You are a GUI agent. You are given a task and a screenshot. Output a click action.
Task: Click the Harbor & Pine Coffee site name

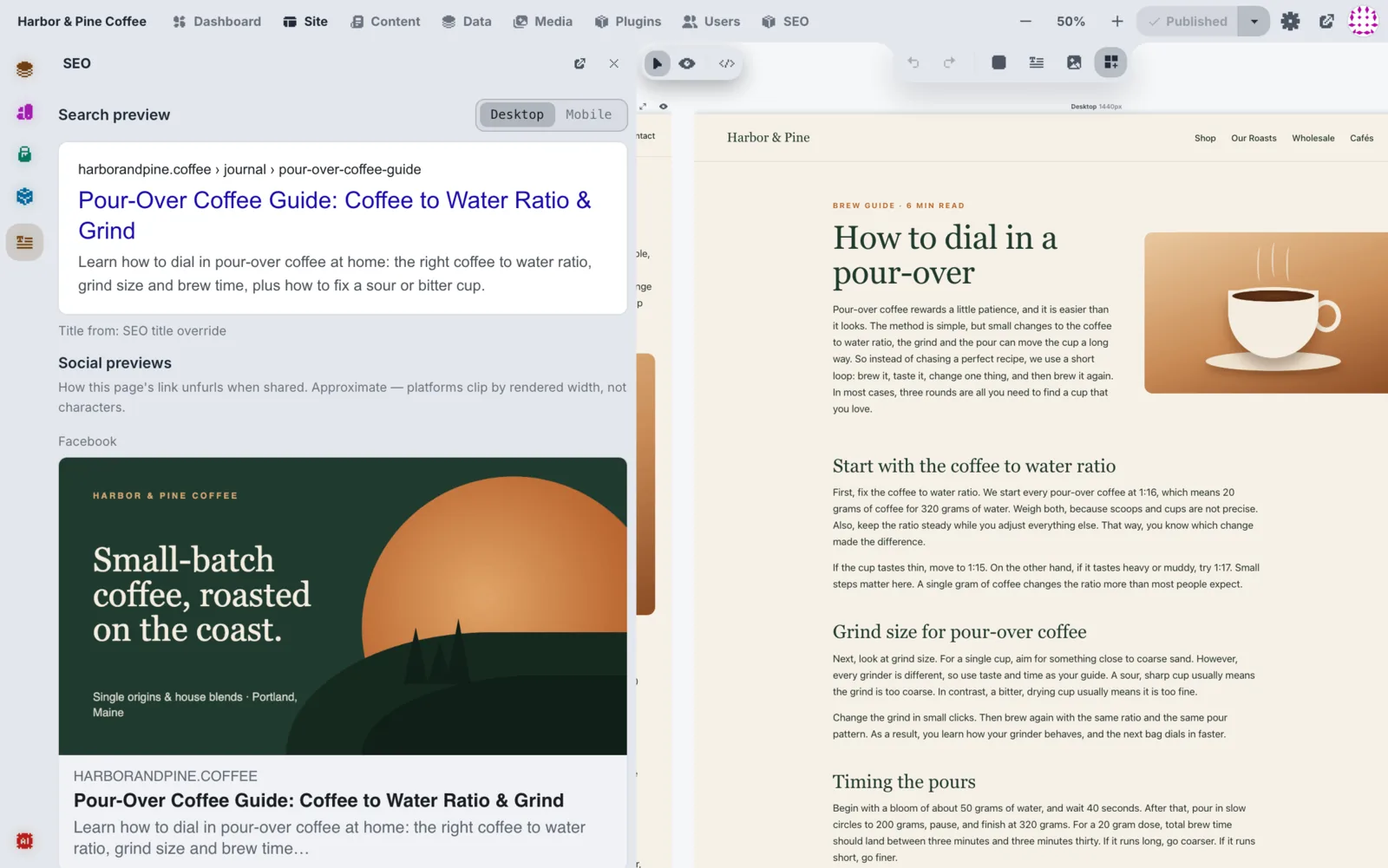82,22
